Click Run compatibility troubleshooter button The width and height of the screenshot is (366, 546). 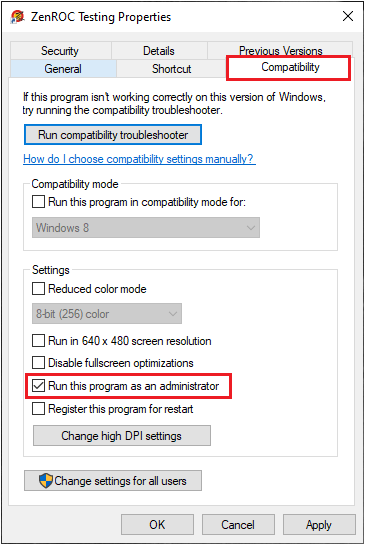(x=113, y=135)
